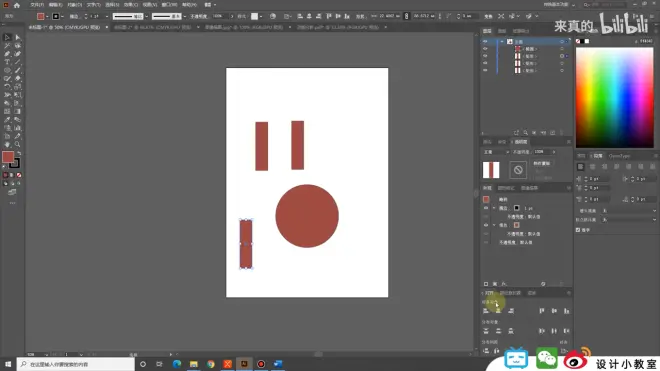The height and width of the screenshot is (371, 660).
Task: Click horizontal distribute left in Align panel
Action: (x=542, y=331)
